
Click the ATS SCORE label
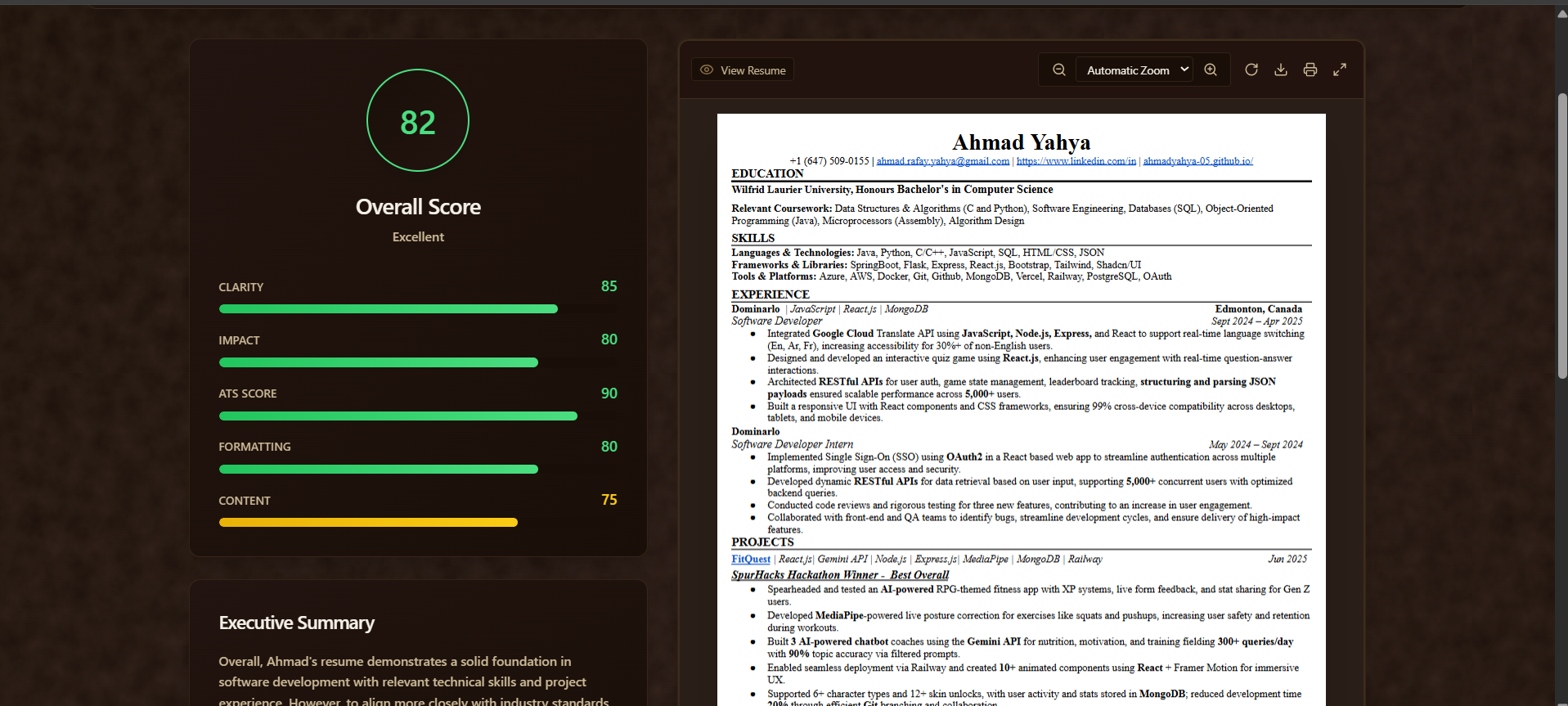click(x=247, y=393)
